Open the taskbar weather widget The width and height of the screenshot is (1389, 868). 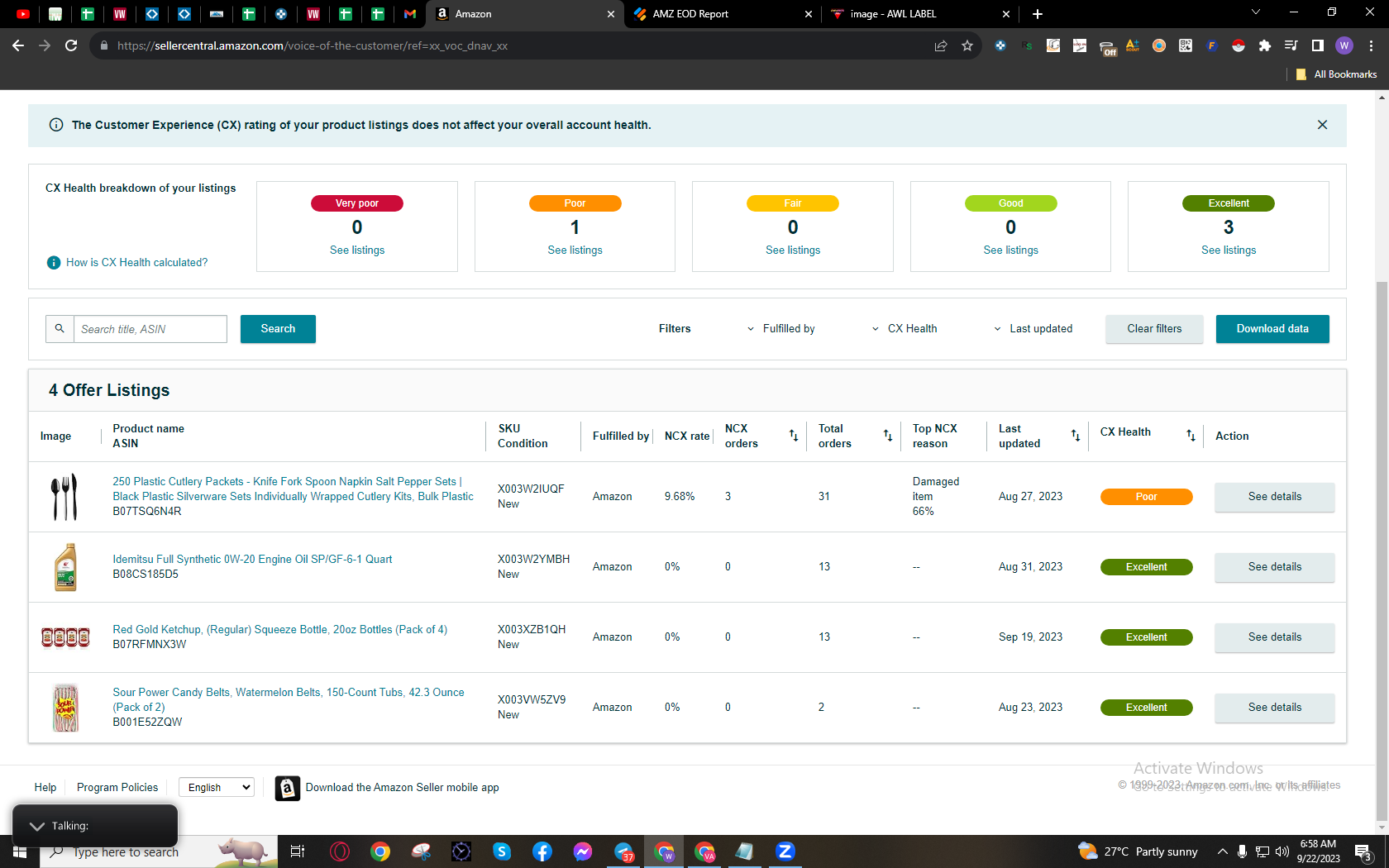pos(1138,851)
